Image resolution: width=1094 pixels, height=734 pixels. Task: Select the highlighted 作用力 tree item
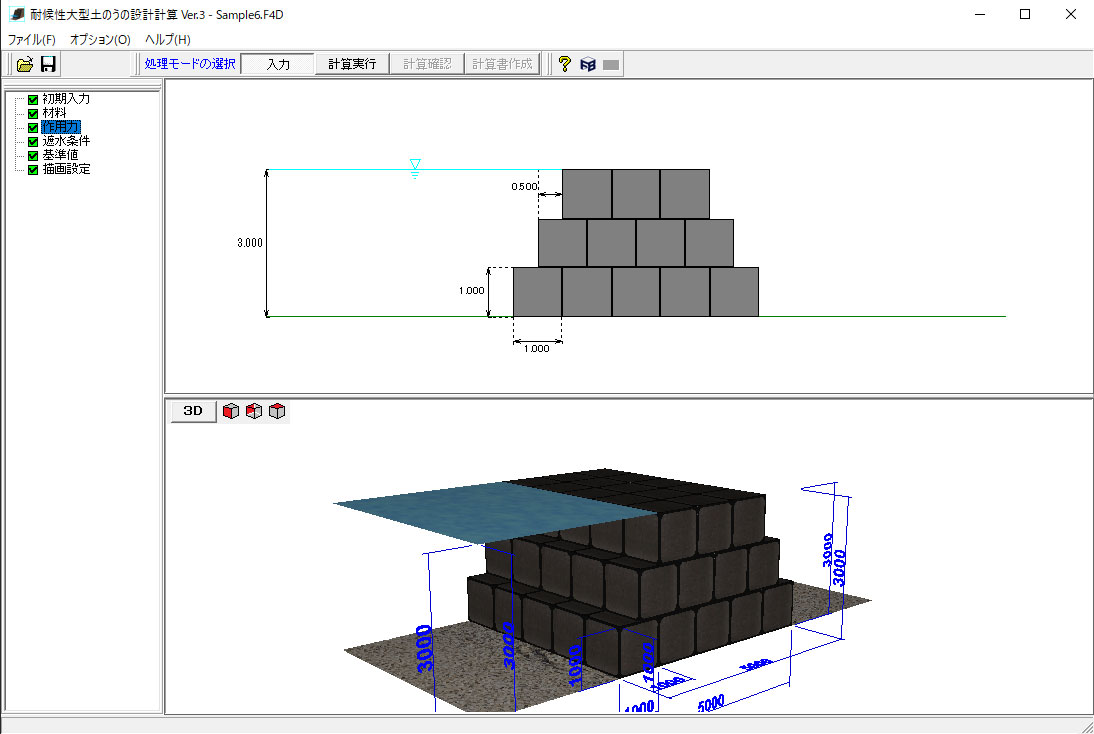pos(60,127)
